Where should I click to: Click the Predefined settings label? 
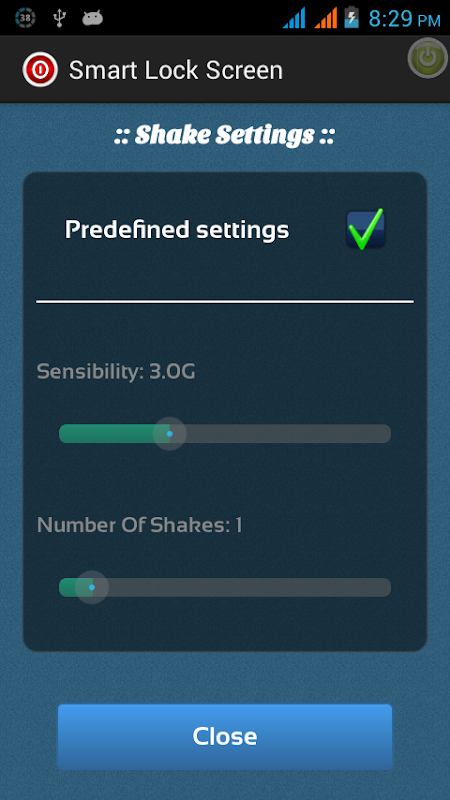(177, 230)
